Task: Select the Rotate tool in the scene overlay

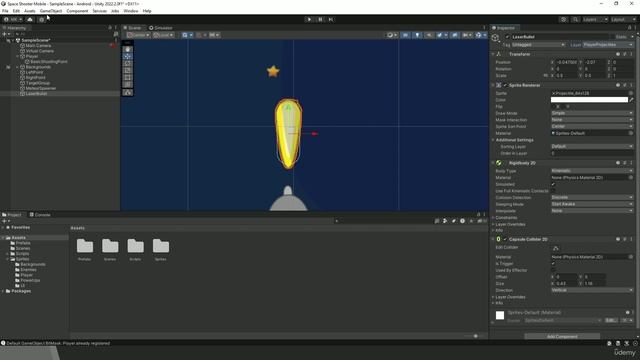Action: [128, 63]
